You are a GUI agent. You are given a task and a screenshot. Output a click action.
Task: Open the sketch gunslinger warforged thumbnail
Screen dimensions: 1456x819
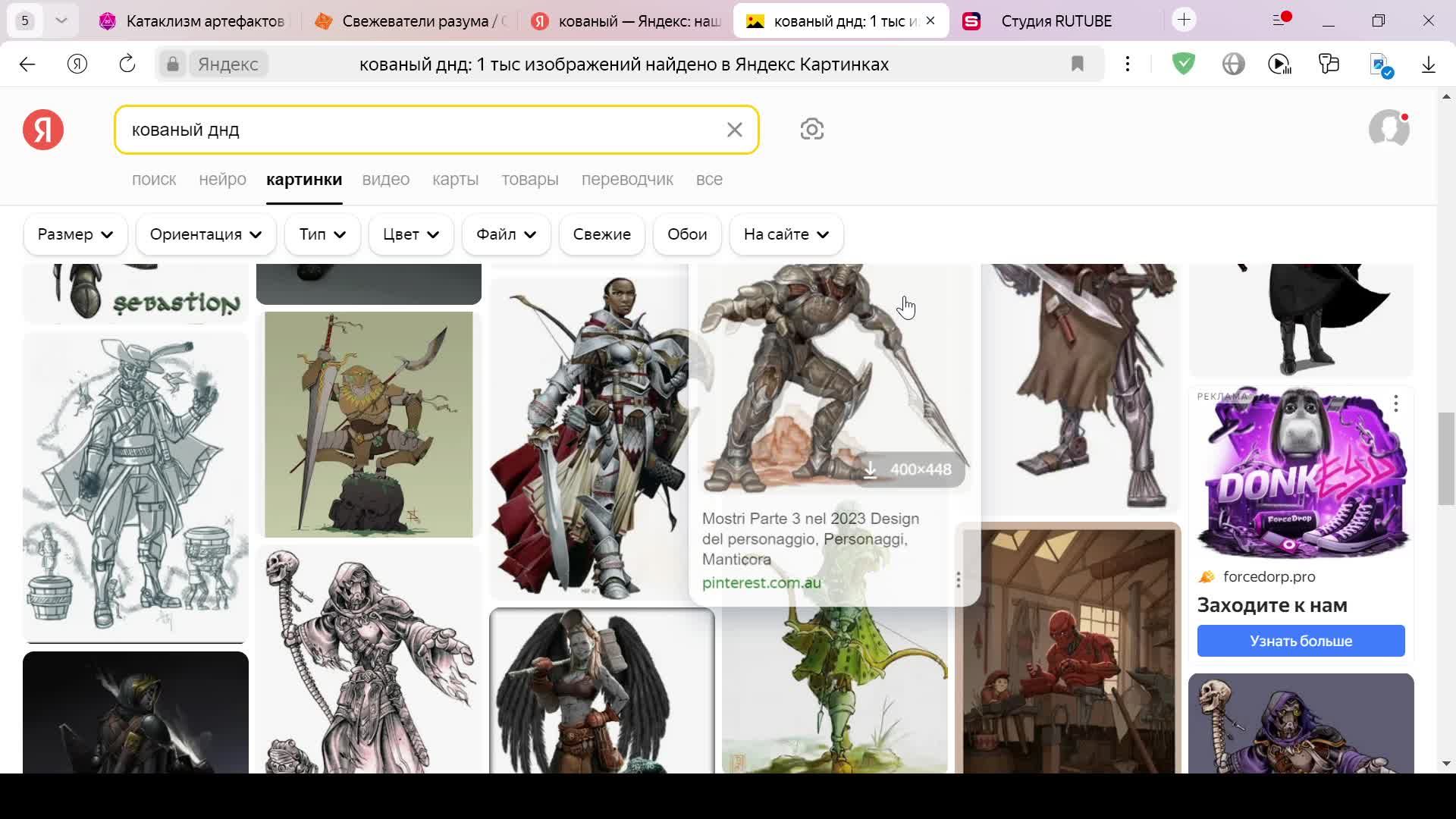tap(136, 487)
